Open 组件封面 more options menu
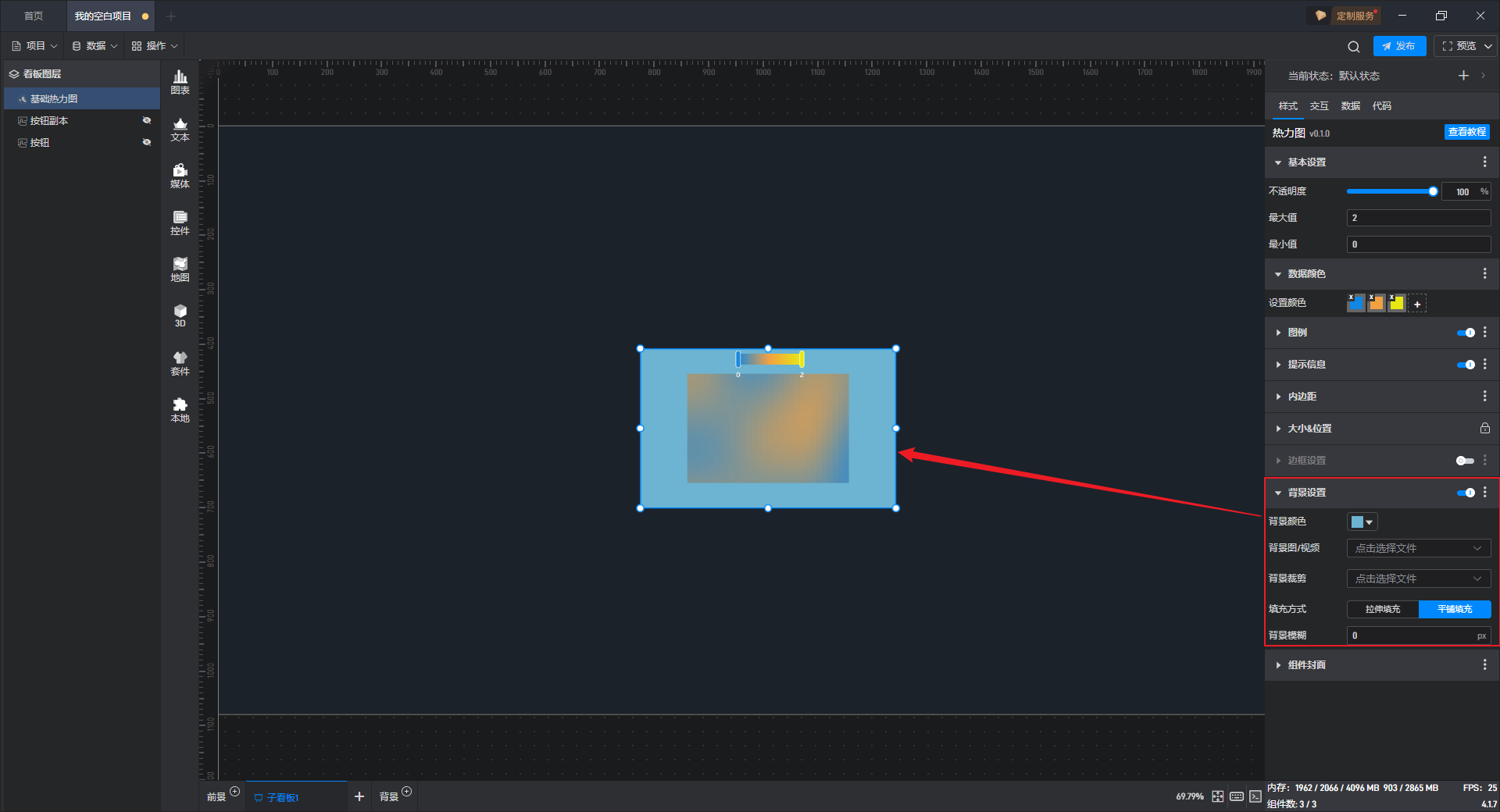The height and width of the screenshot is (812, 1500). (x=1485, y=664)
